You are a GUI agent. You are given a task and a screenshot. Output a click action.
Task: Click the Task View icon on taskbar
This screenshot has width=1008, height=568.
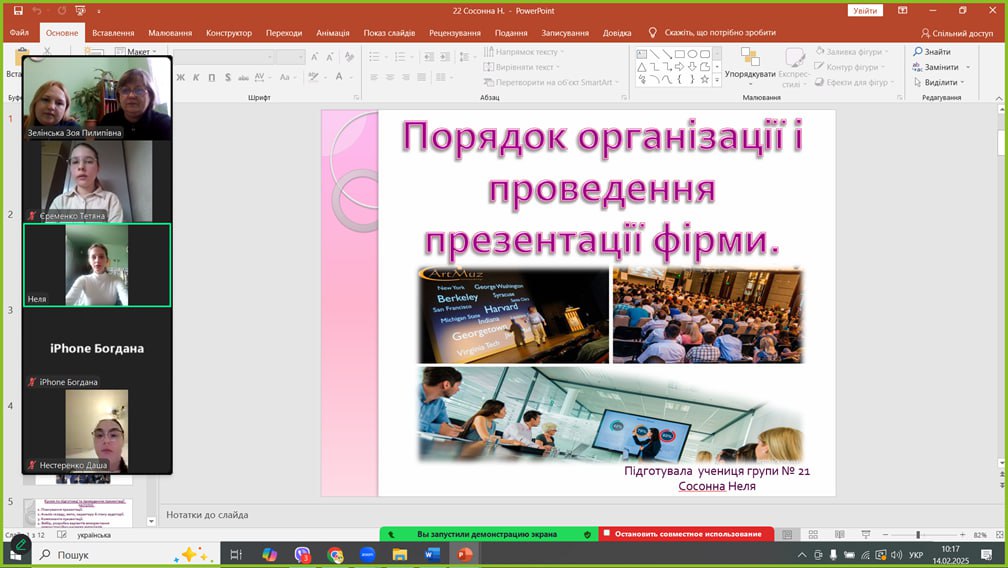[x=237, y=554]
